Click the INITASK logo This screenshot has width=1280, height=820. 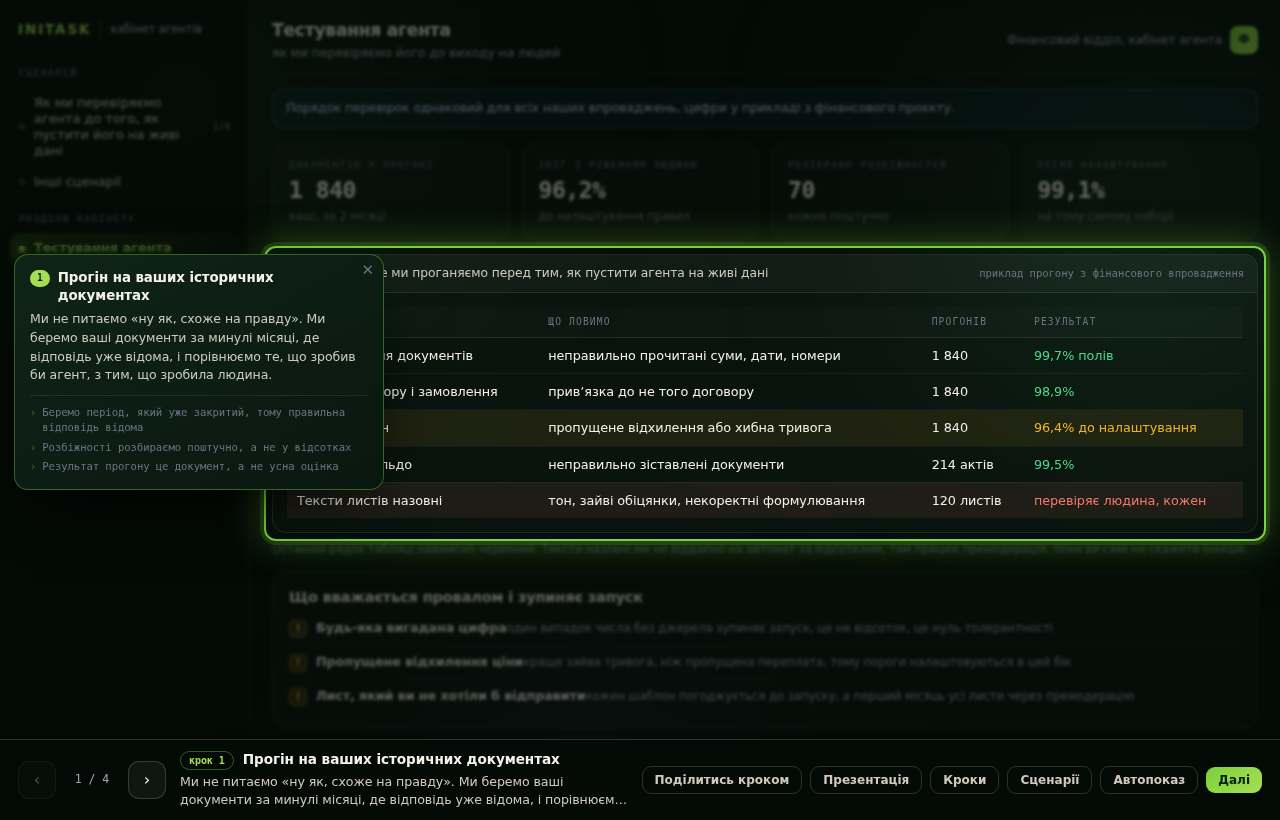point(54,29)
